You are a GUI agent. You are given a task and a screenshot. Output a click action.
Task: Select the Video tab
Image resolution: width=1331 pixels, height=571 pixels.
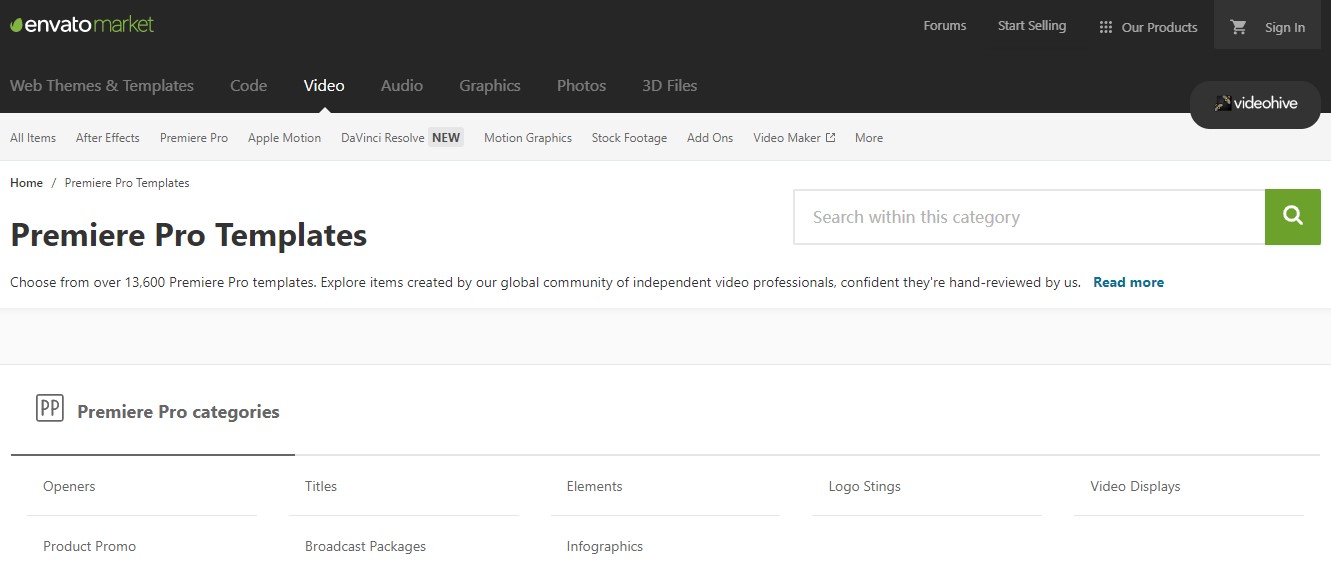click(x=324, y=86)
